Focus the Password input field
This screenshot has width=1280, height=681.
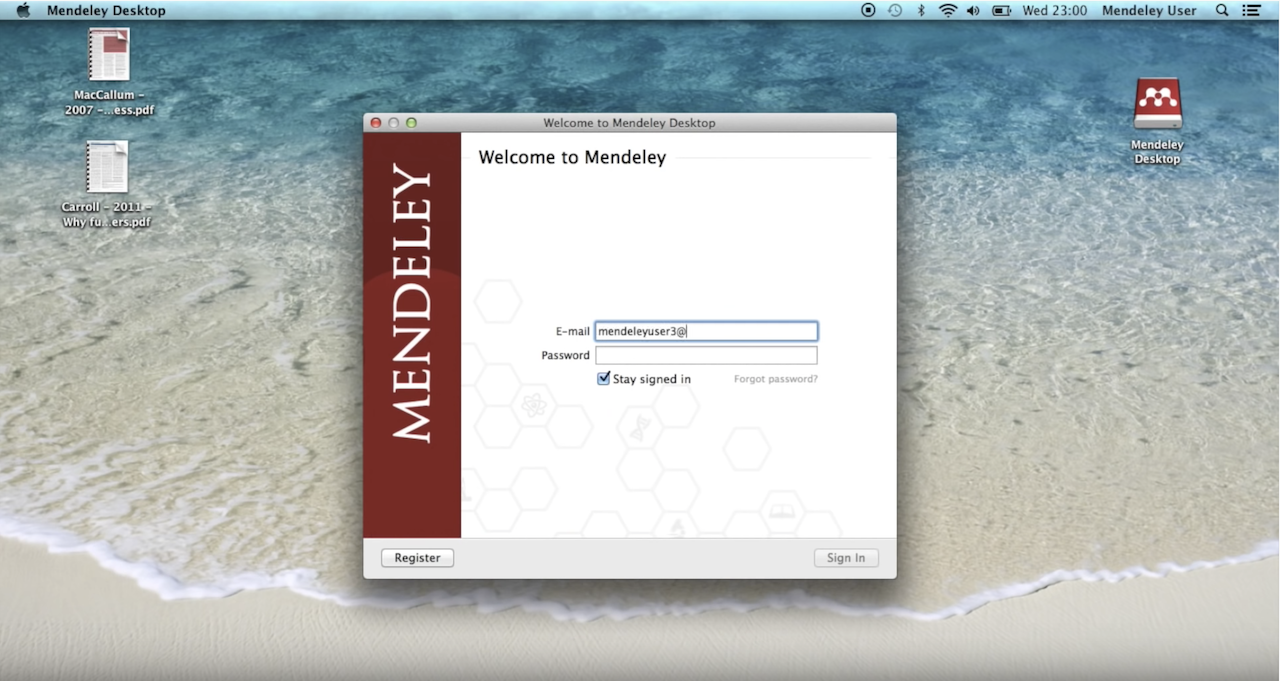(706, 356)
